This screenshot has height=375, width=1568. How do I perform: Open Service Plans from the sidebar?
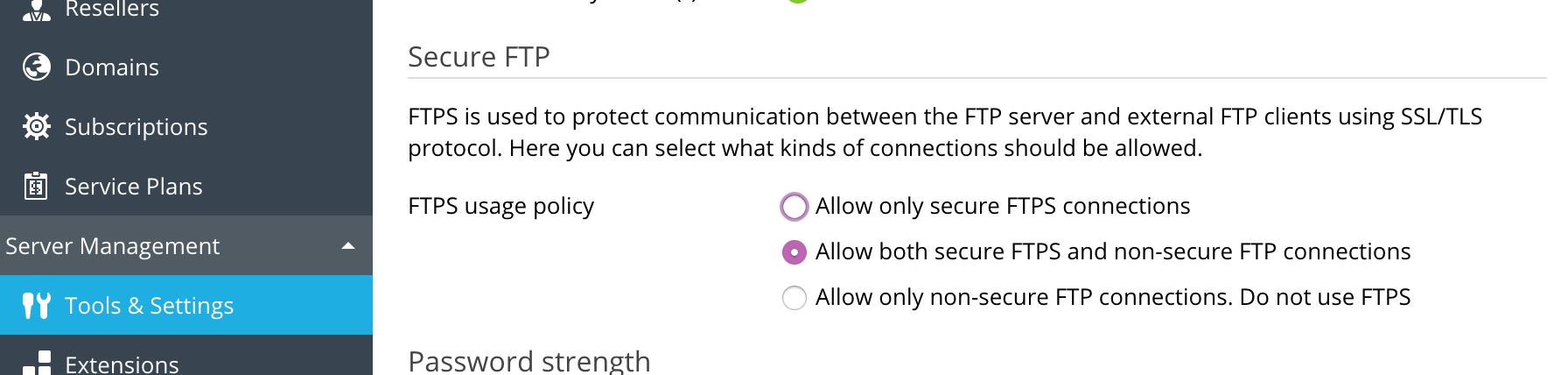134,187
